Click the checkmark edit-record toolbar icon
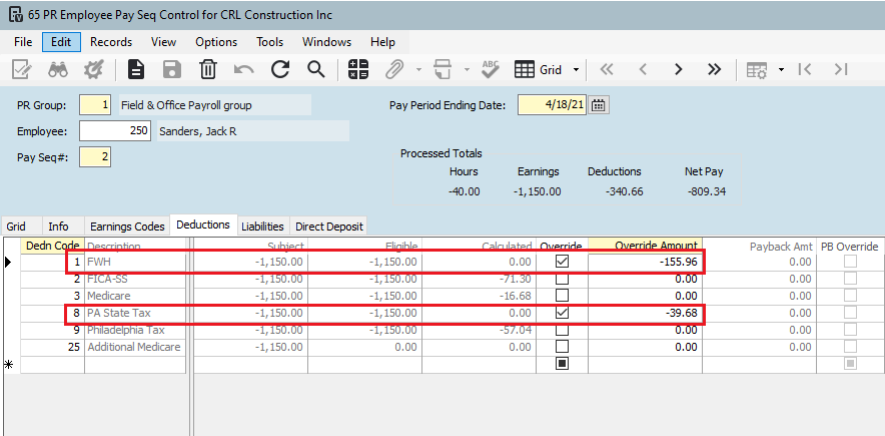885x436 pixels. [x=22, y=69]
